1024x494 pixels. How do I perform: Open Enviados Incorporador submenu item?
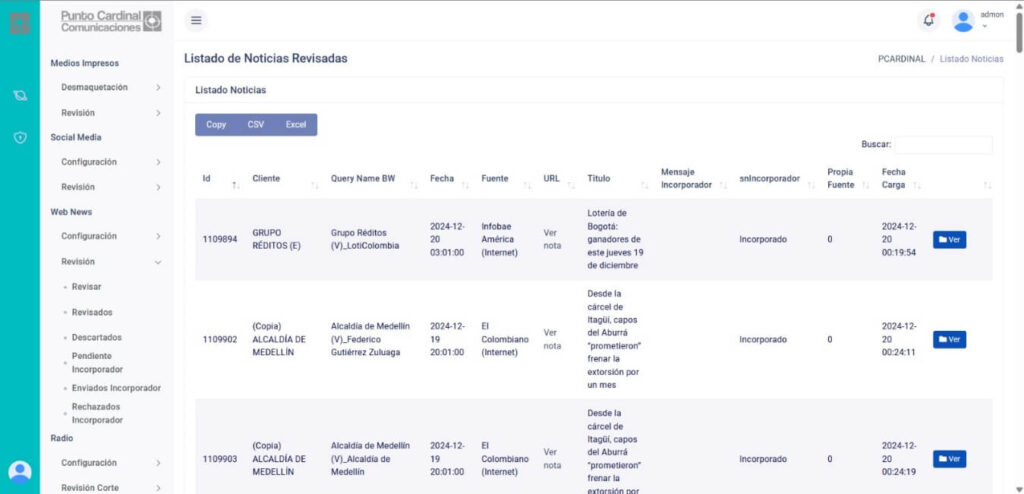[116, 388]
